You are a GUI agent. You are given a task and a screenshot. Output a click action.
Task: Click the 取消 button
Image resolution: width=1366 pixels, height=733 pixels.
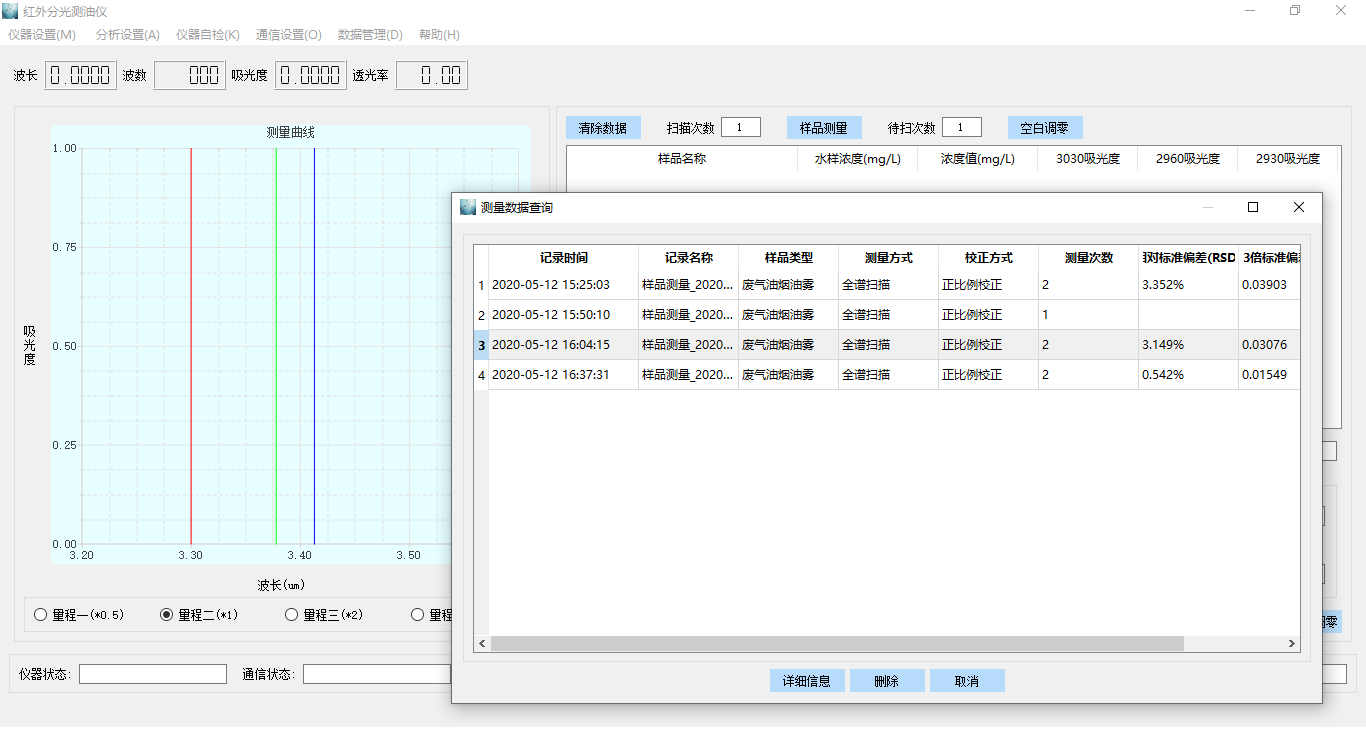pos(966,681)
